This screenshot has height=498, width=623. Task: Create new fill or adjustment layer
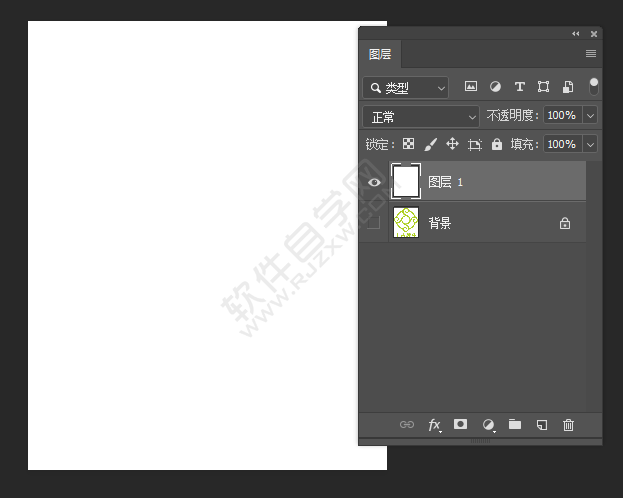[x=489, y=425]
